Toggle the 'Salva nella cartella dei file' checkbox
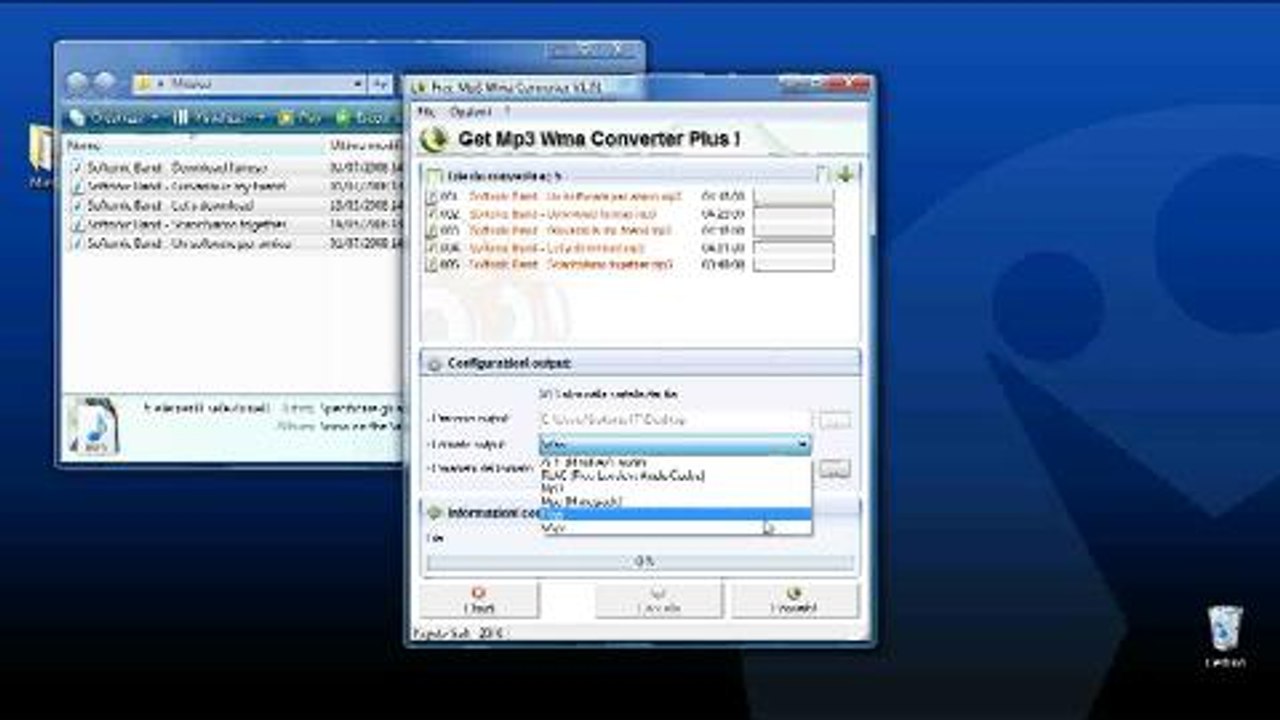This screenshot has width=1280, height=720. (545, 395)
